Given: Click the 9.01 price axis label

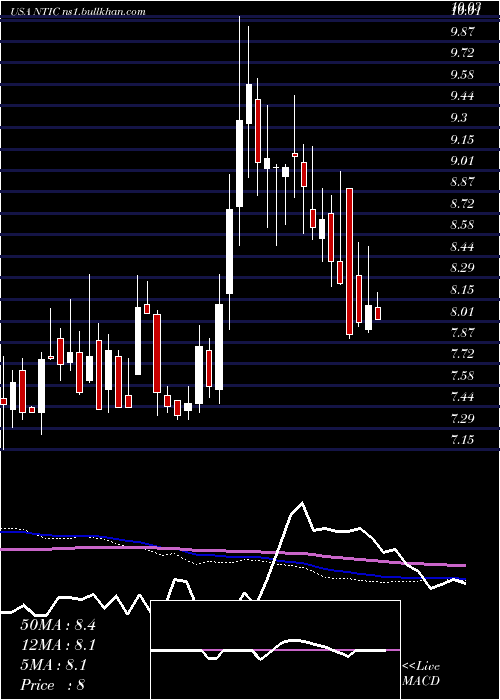Looking at the screenshot, I should [462, 161].
